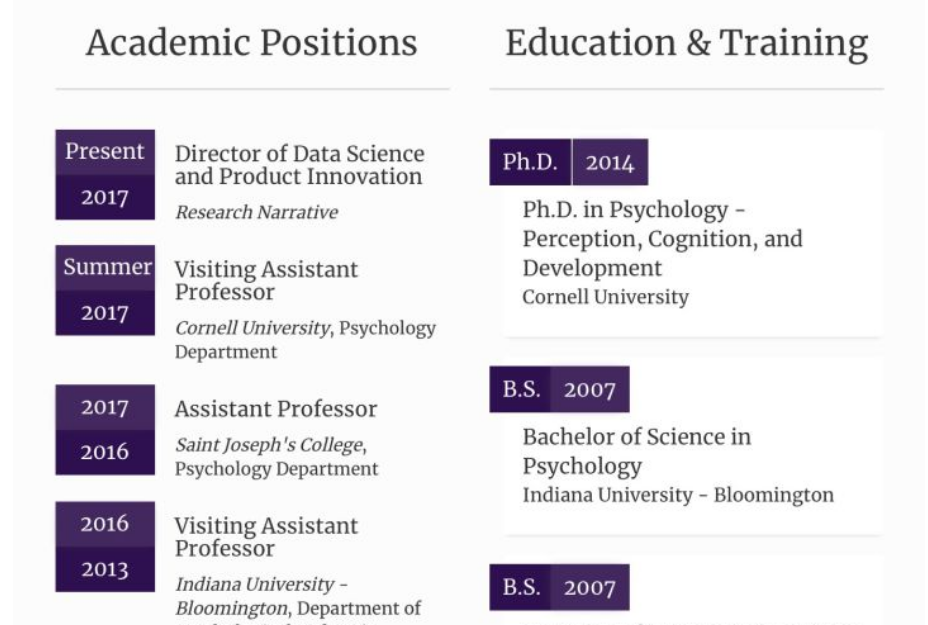The image size is (928, 625).
Task: Open Director of Data Science and Product Innovation
Action: pyautogui.click(x=299, y=165)
